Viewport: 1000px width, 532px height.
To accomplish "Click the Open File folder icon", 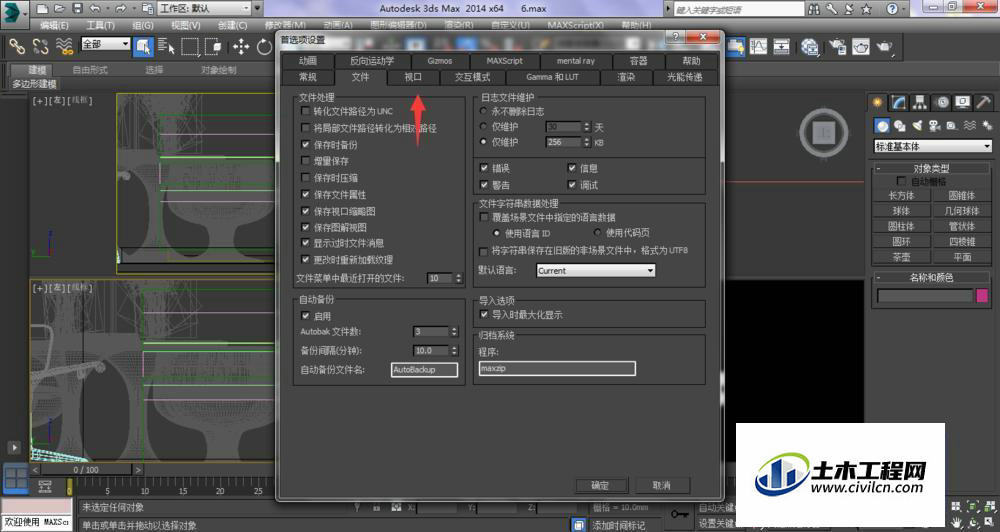I will 59,9.
